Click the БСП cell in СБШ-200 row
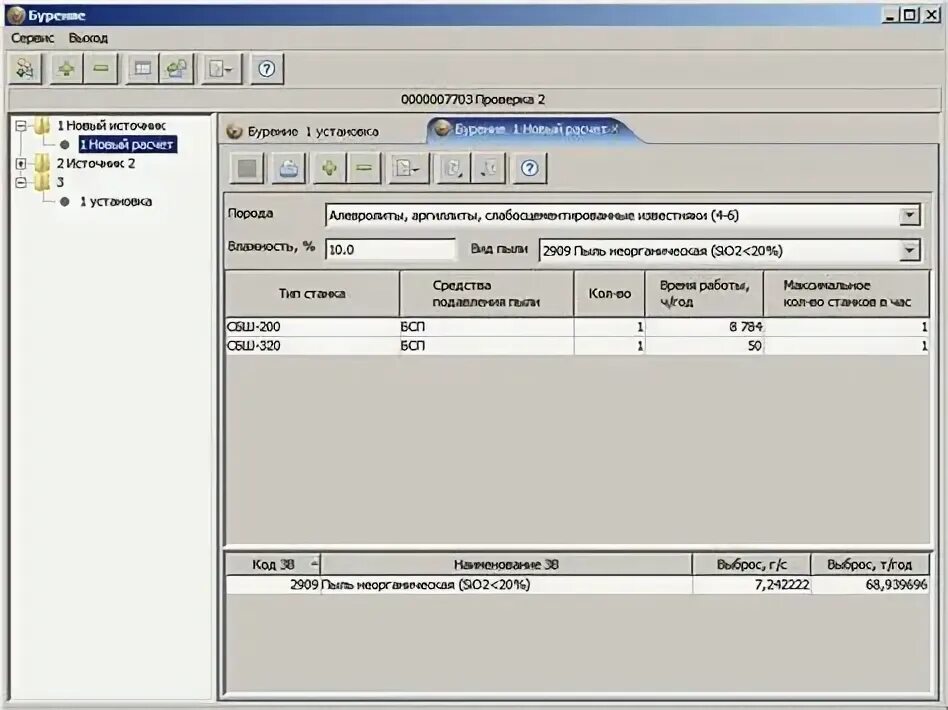This screenshot has height=710, width=948. pyautogui.click(x=486, y=327)
